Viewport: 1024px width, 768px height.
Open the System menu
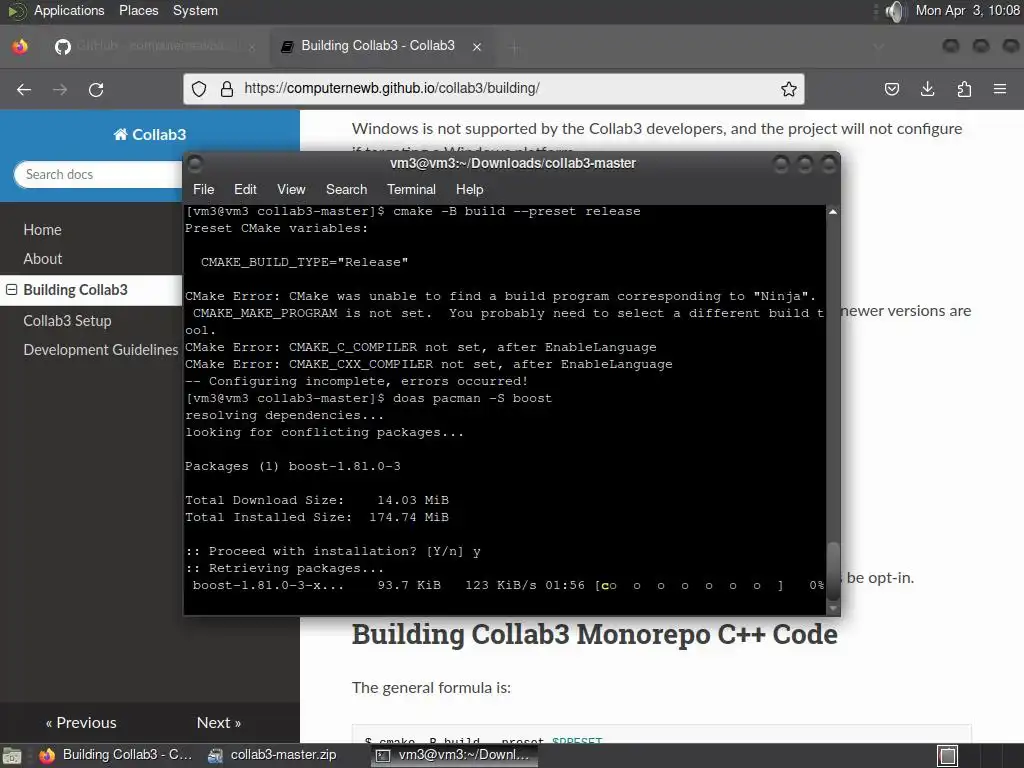click(x=195, y=10)
